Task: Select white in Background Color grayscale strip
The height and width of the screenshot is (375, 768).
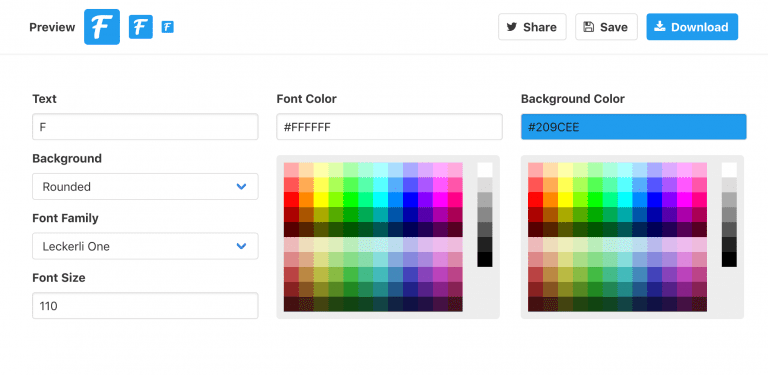Action: point(729,170)
